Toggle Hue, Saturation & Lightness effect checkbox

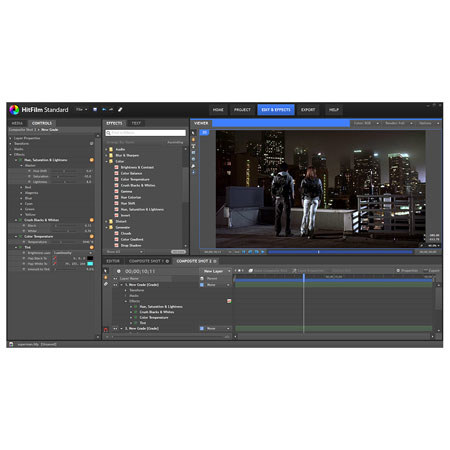point(21,160)
